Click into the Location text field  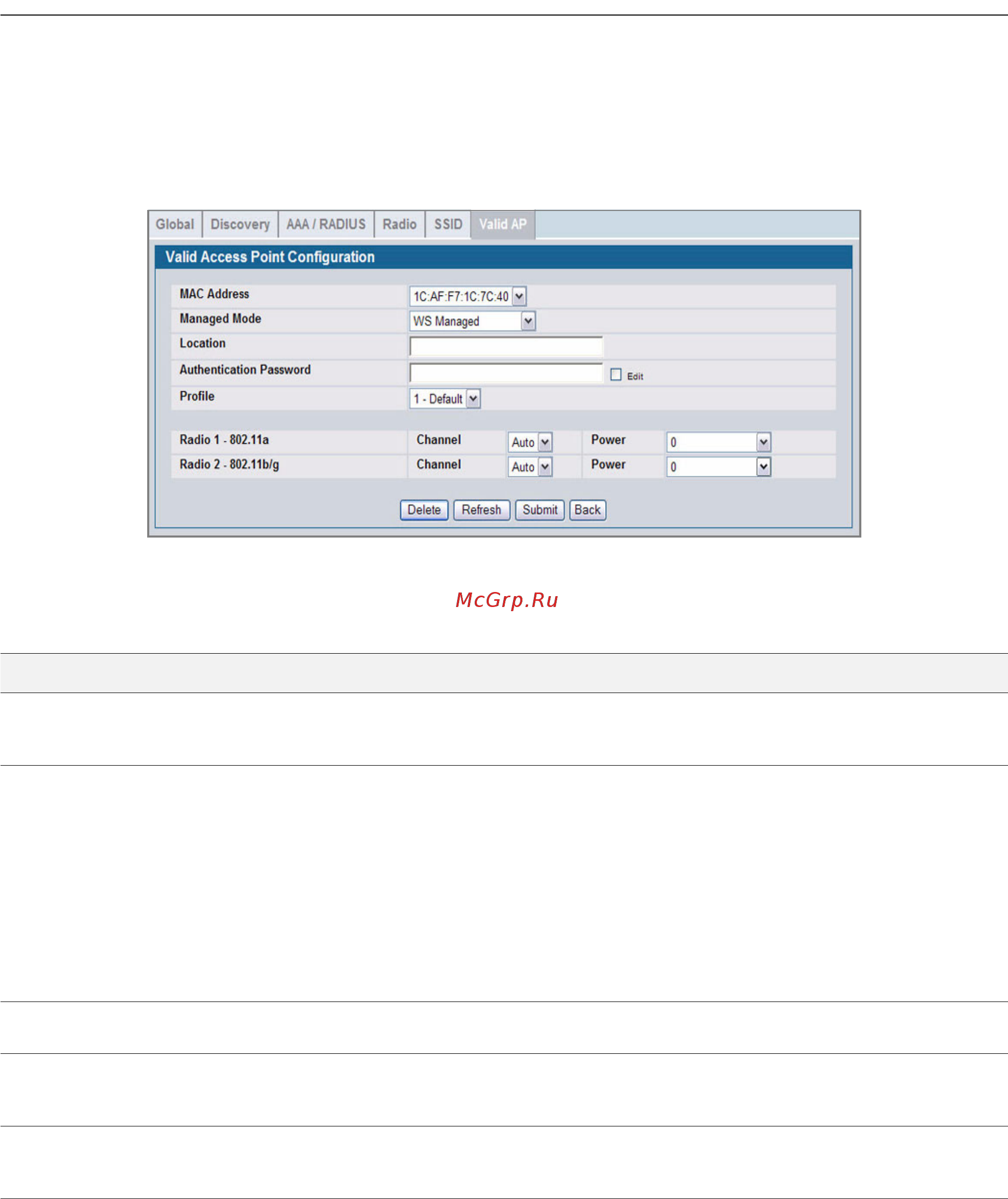506,346
